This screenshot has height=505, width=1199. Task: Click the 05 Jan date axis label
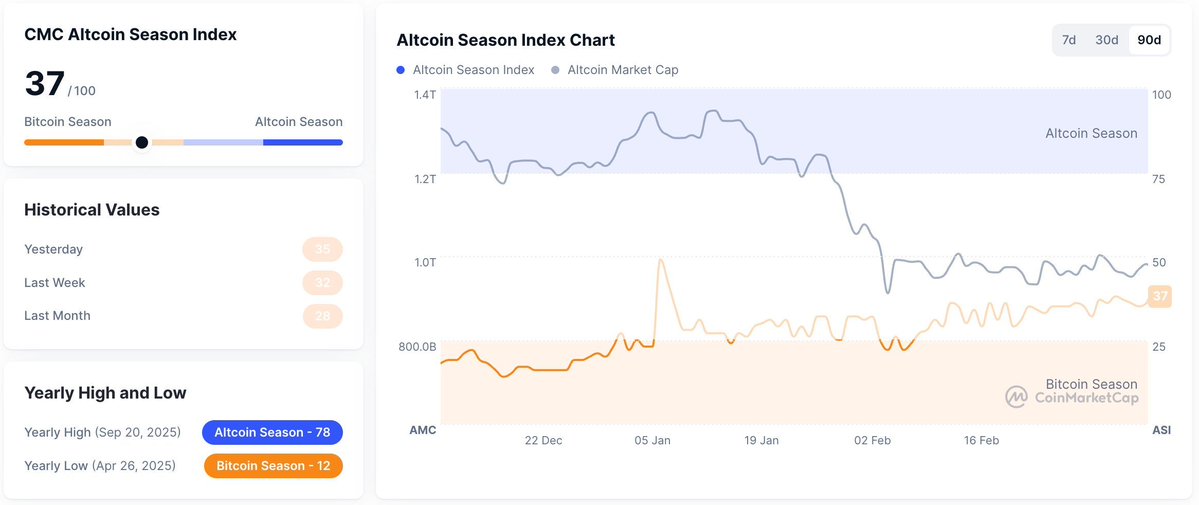653,440
